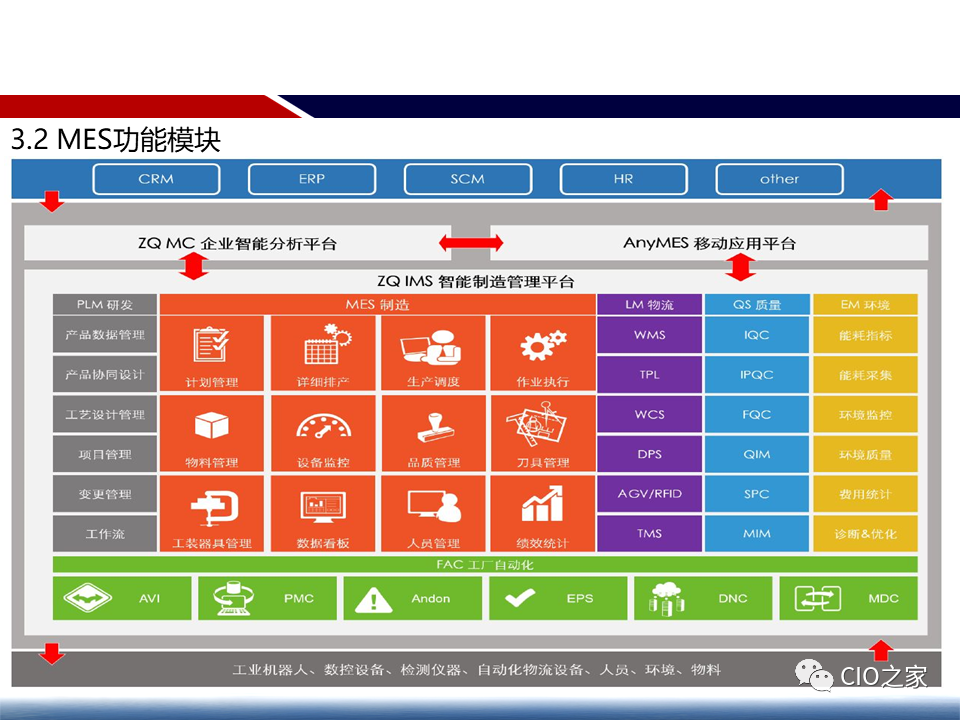
Task: Open the WMS warehouse module button
Action: click(x=649, y=335)
